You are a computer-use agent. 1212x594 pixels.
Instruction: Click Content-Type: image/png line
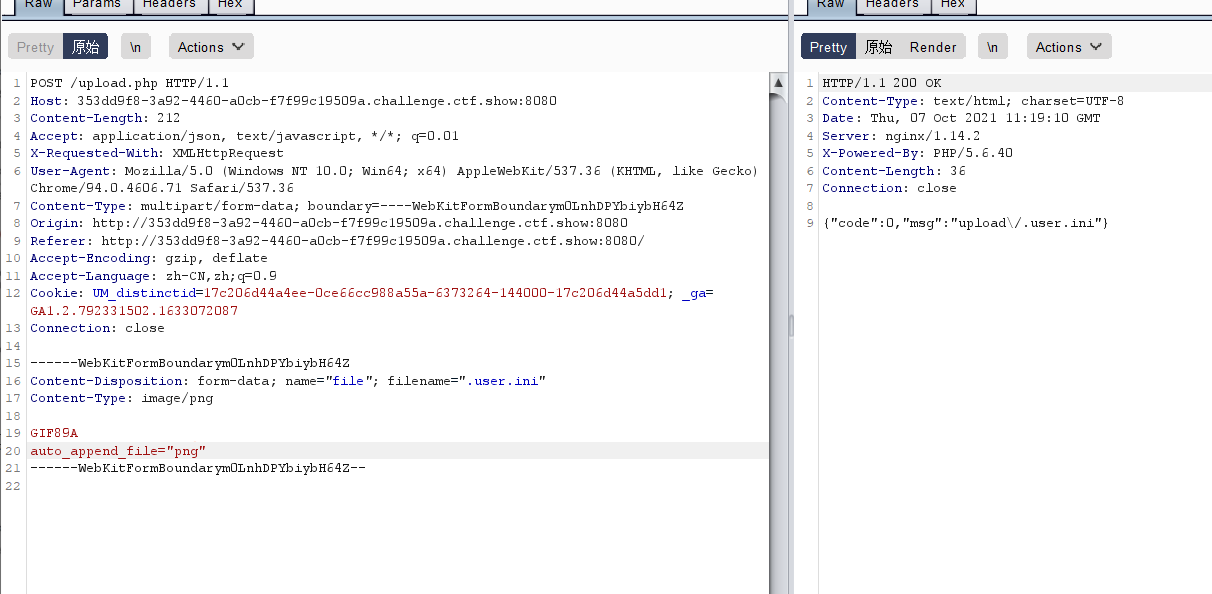coord(122,398)
